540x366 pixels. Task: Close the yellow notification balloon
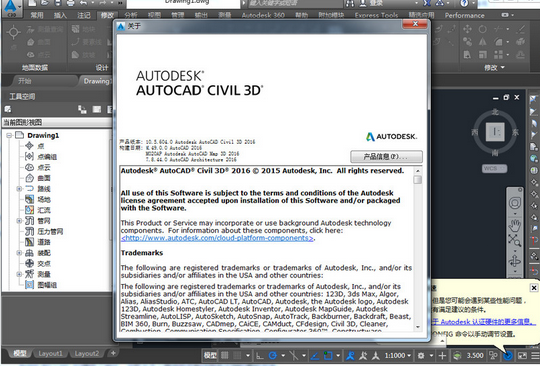coord(533,288)
